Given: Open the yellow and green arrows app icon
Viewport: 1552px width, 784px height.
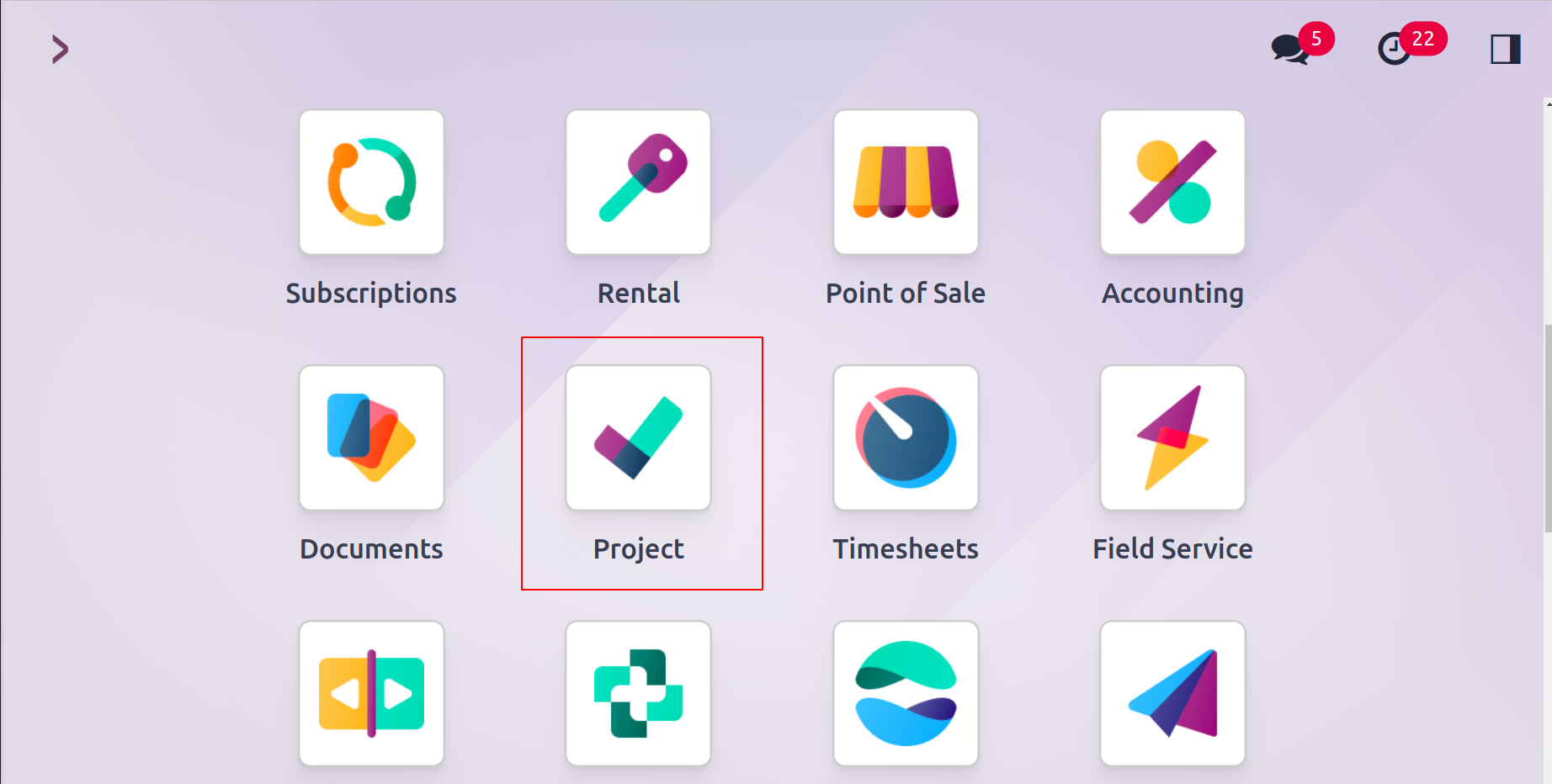Looking at the screenshot, I should pos(371,693).
